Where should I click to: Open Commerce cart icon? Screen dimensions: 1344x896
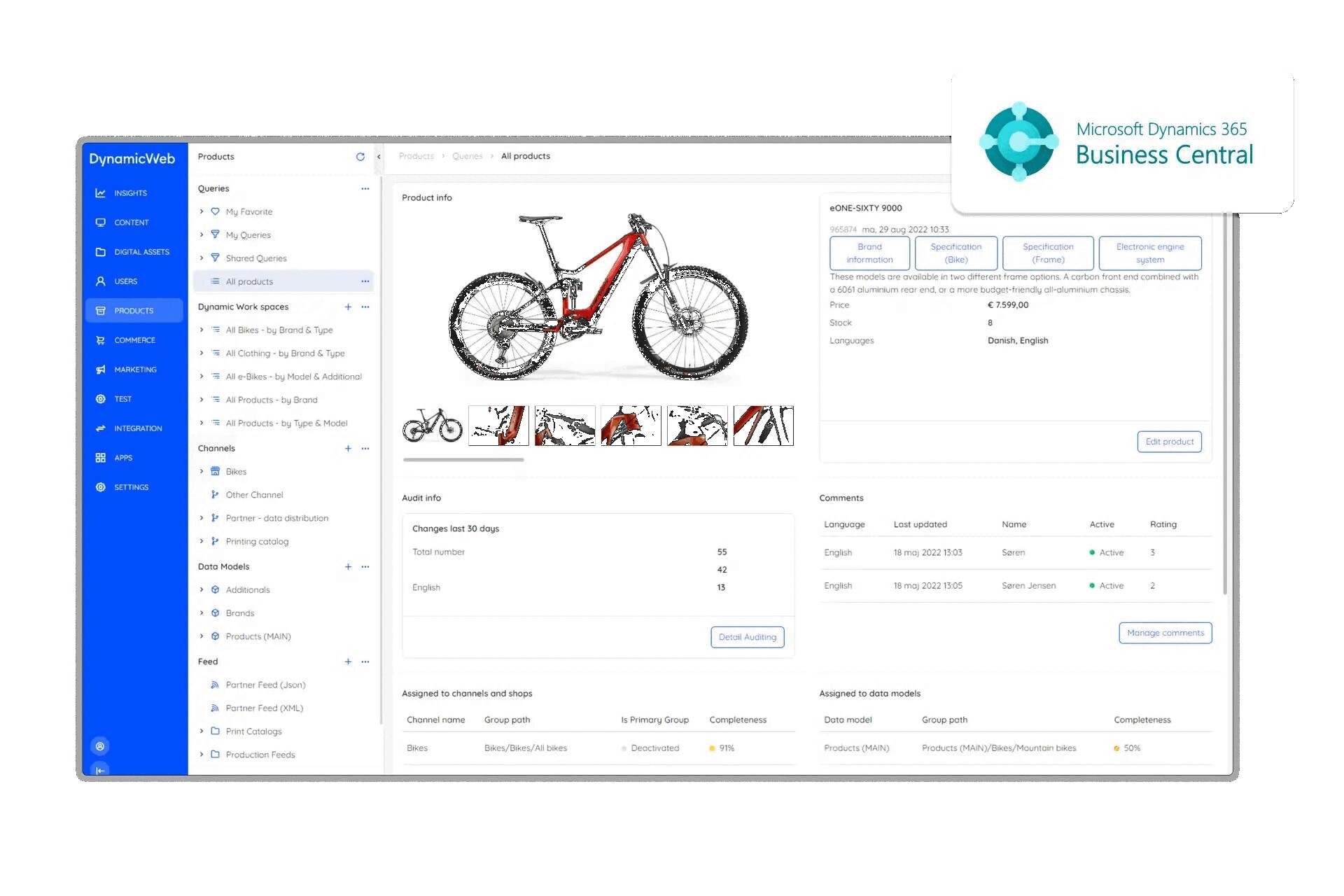pyautogui.click(x=101, y=340)
